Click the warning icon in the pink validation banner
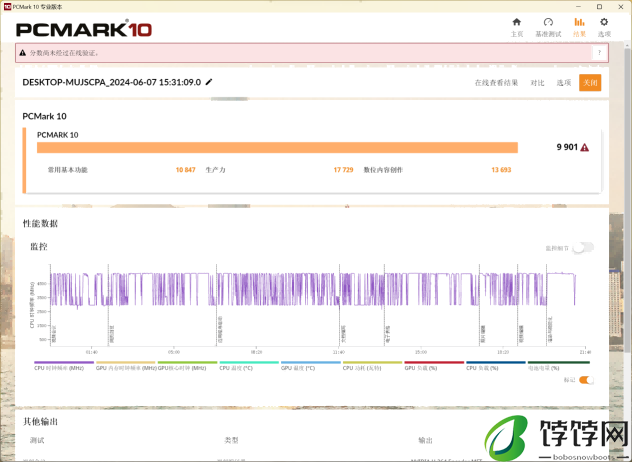The image size is (632, 462). coord(23,53)
